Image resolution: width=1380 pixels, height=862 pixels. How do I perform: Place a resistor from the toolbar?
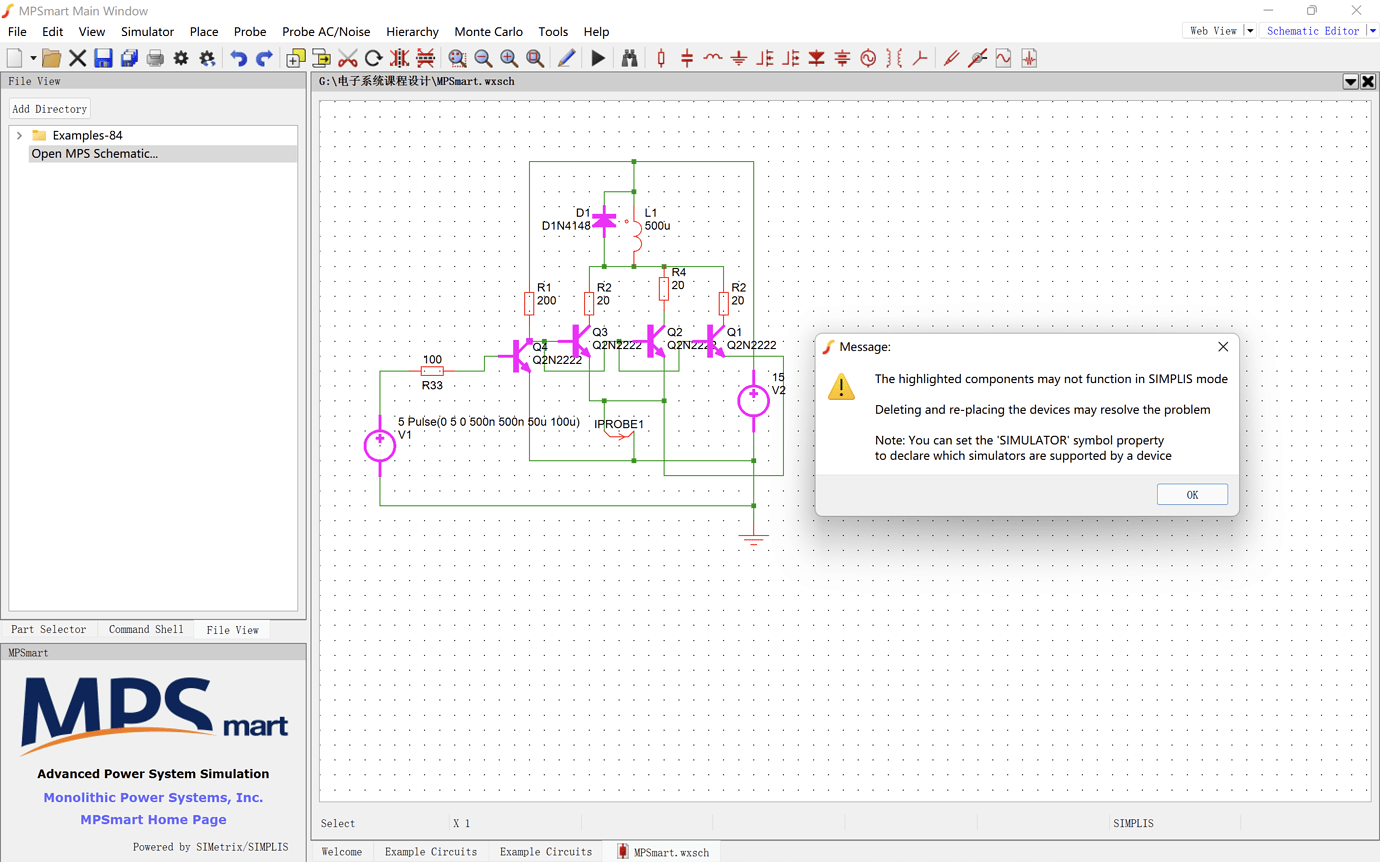click(x=661, y=58)
